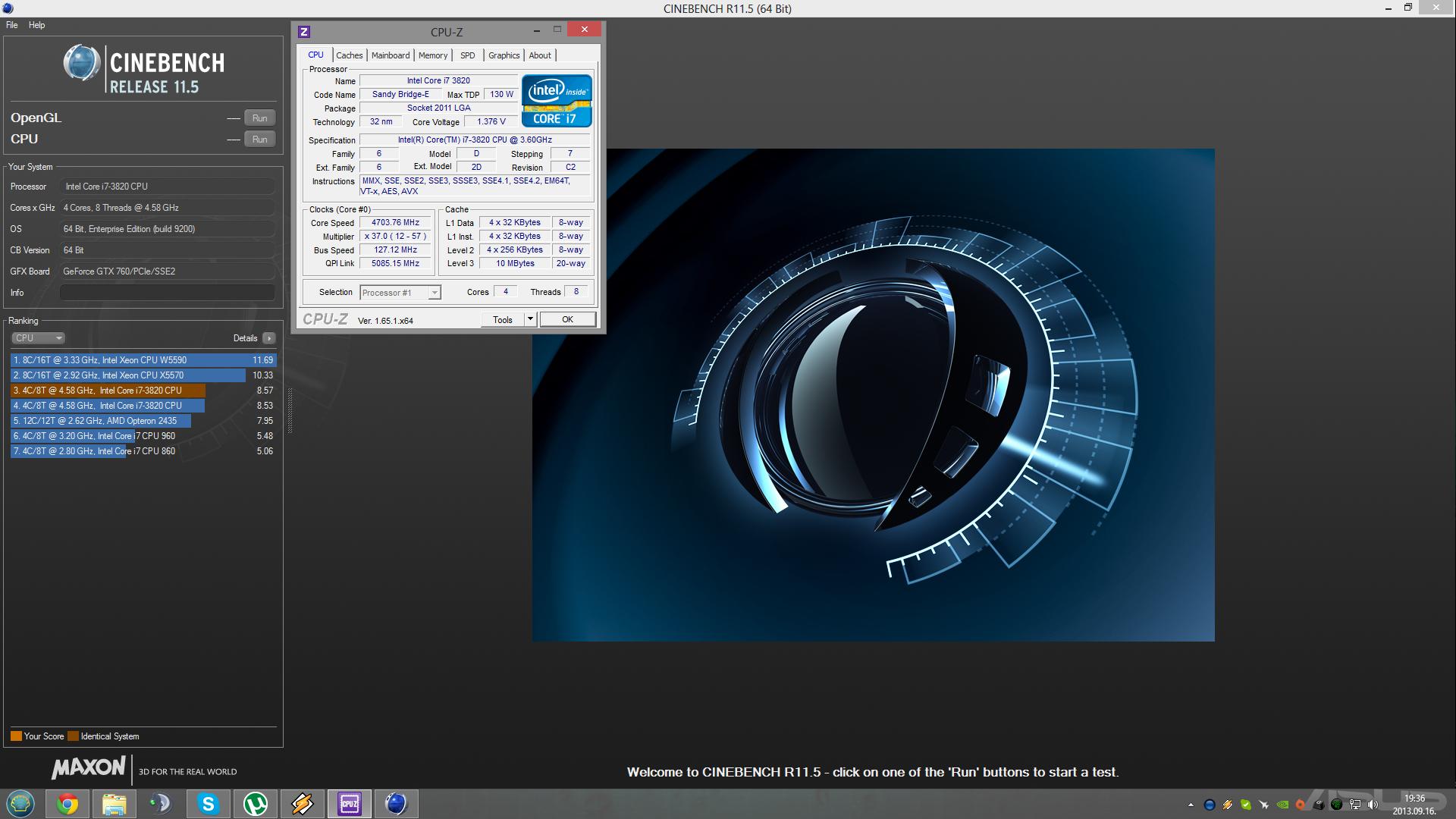1456x819 pixels.
Task: Select the i7-3820 ranking row scoring 8.53
Action: tap(143, 406)
